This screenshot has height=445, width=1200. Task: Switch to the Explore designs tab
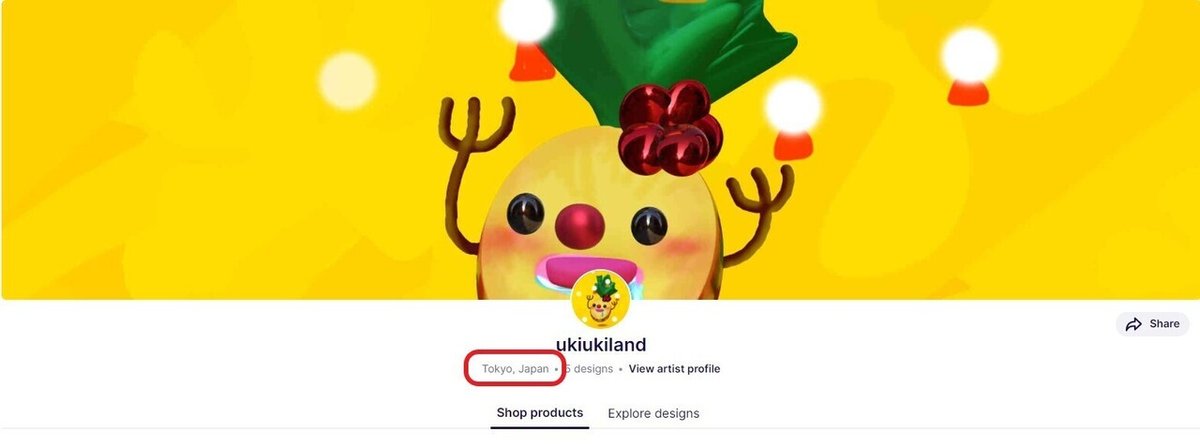coord(653,413)
